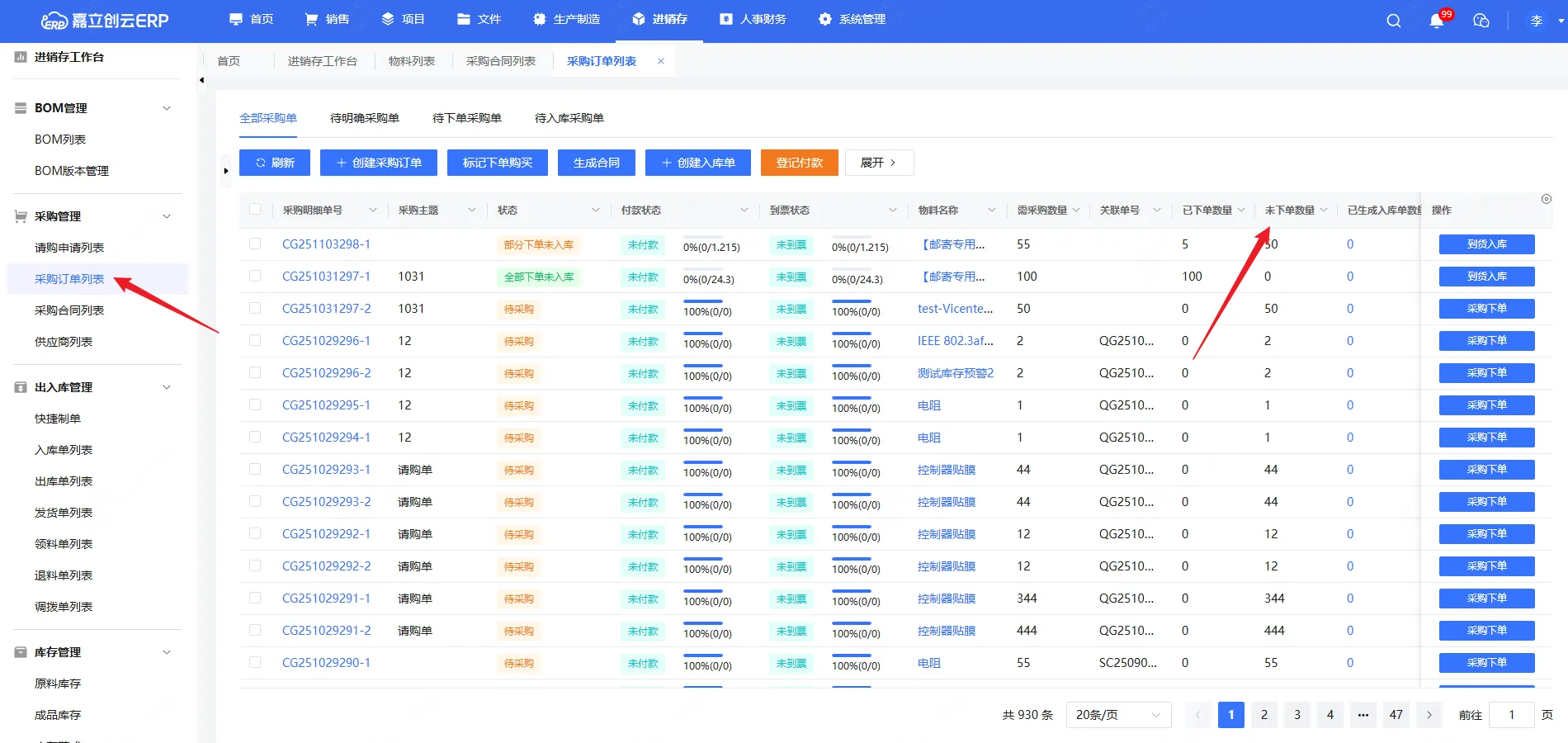Open the chat messages icon in header
1568x743 pixels.
1481,21
